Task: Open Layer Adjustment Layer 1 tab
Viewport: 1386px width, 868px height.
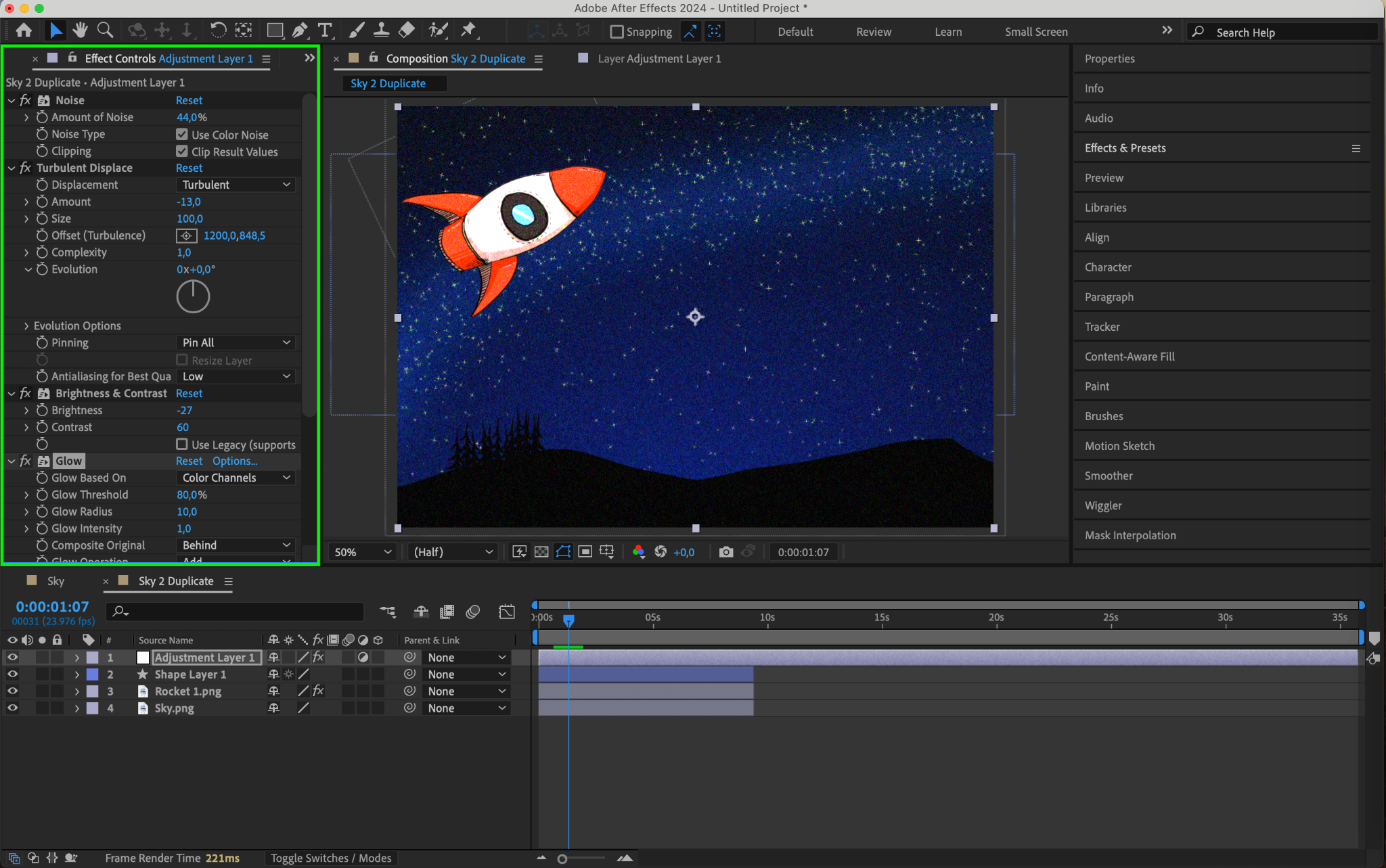Action: click(x=658, y=59)
